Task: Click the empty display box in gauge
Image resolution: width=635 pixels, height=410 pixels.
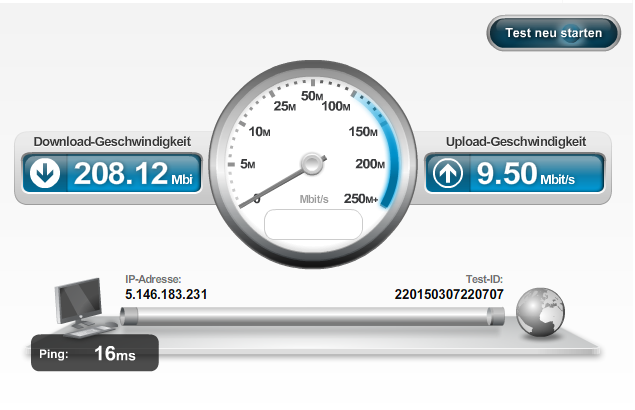Action: point(313,224)
